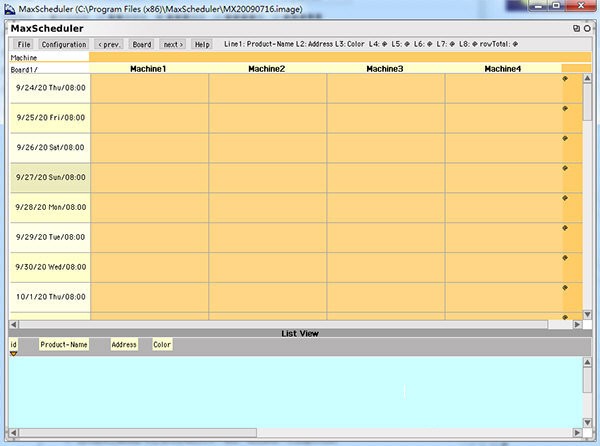Click the Machine2 cell for 9/27/20 Sun
The image size is (600, 446).
pos(267,178)
